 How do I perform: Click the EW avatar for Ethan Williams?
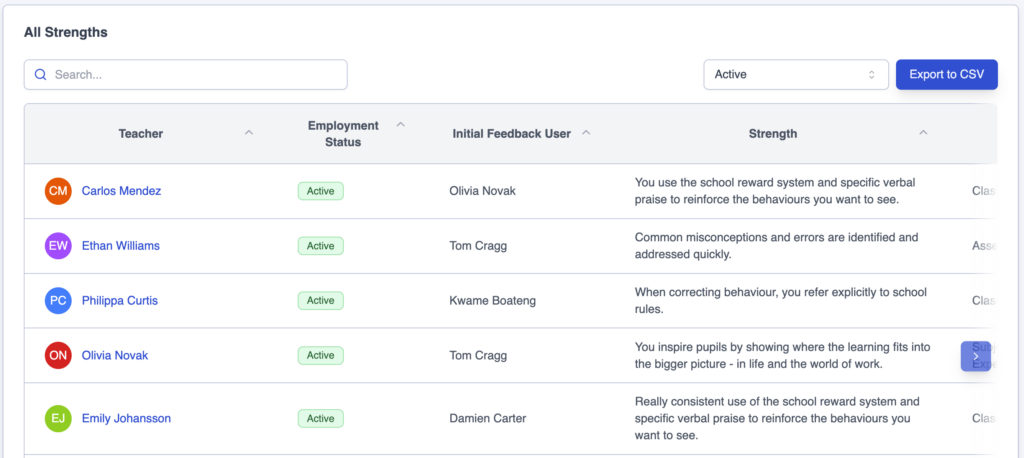click(x=59, y=246)
